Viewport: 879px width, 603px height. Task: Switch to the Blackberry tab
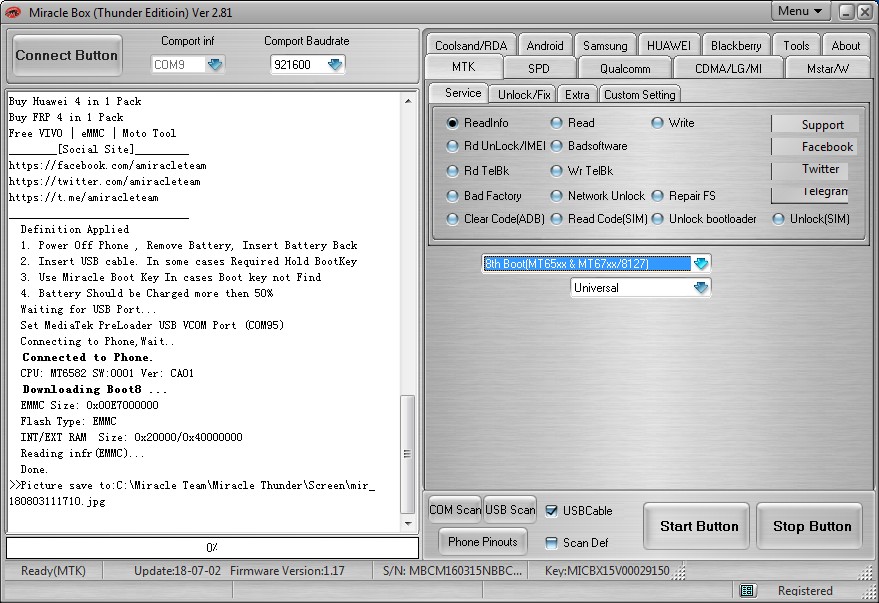coord(736,45)
